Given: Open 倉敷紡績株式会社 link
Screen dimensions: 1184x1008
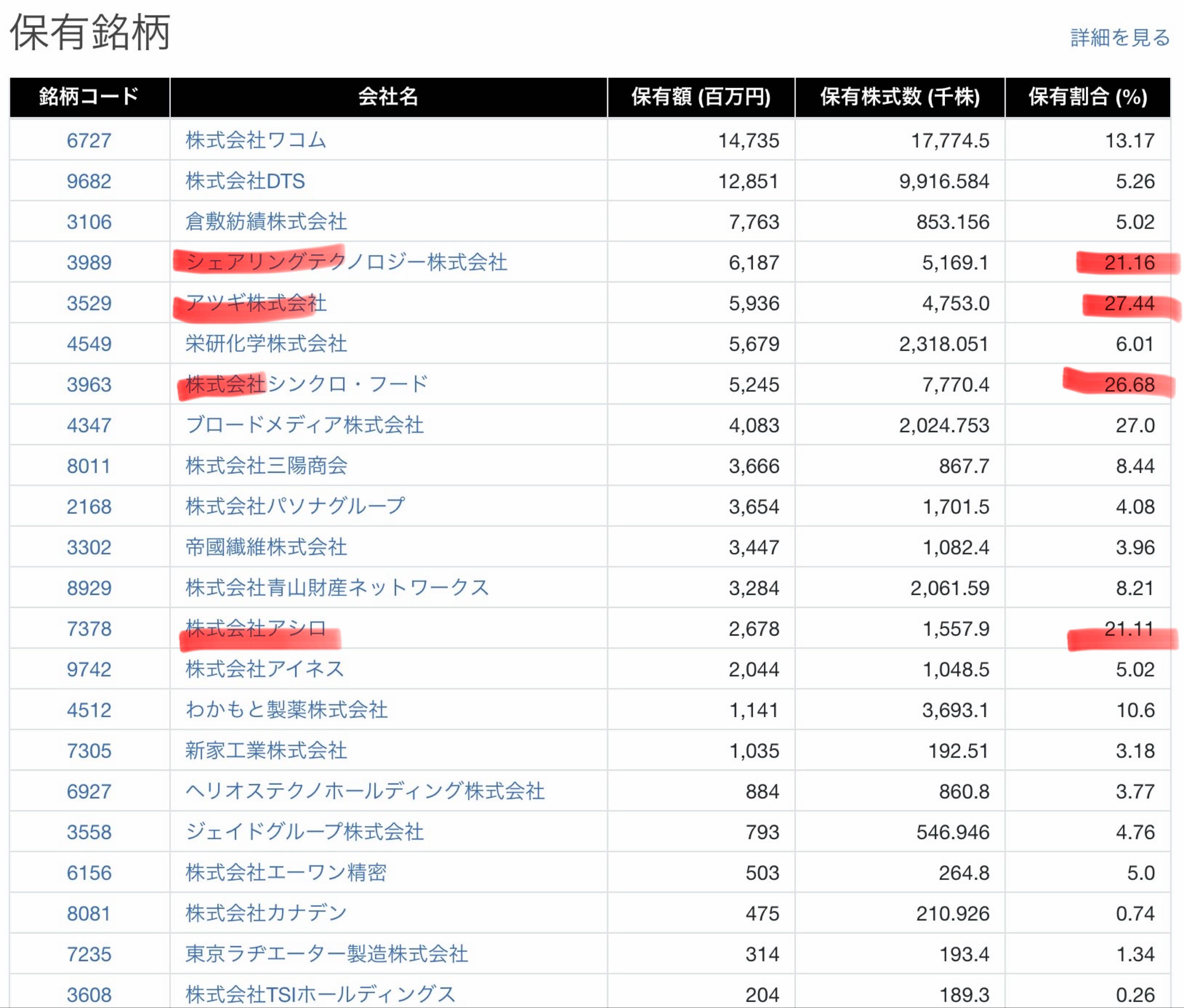Looking at the screenshot, I should click(266, 222).
